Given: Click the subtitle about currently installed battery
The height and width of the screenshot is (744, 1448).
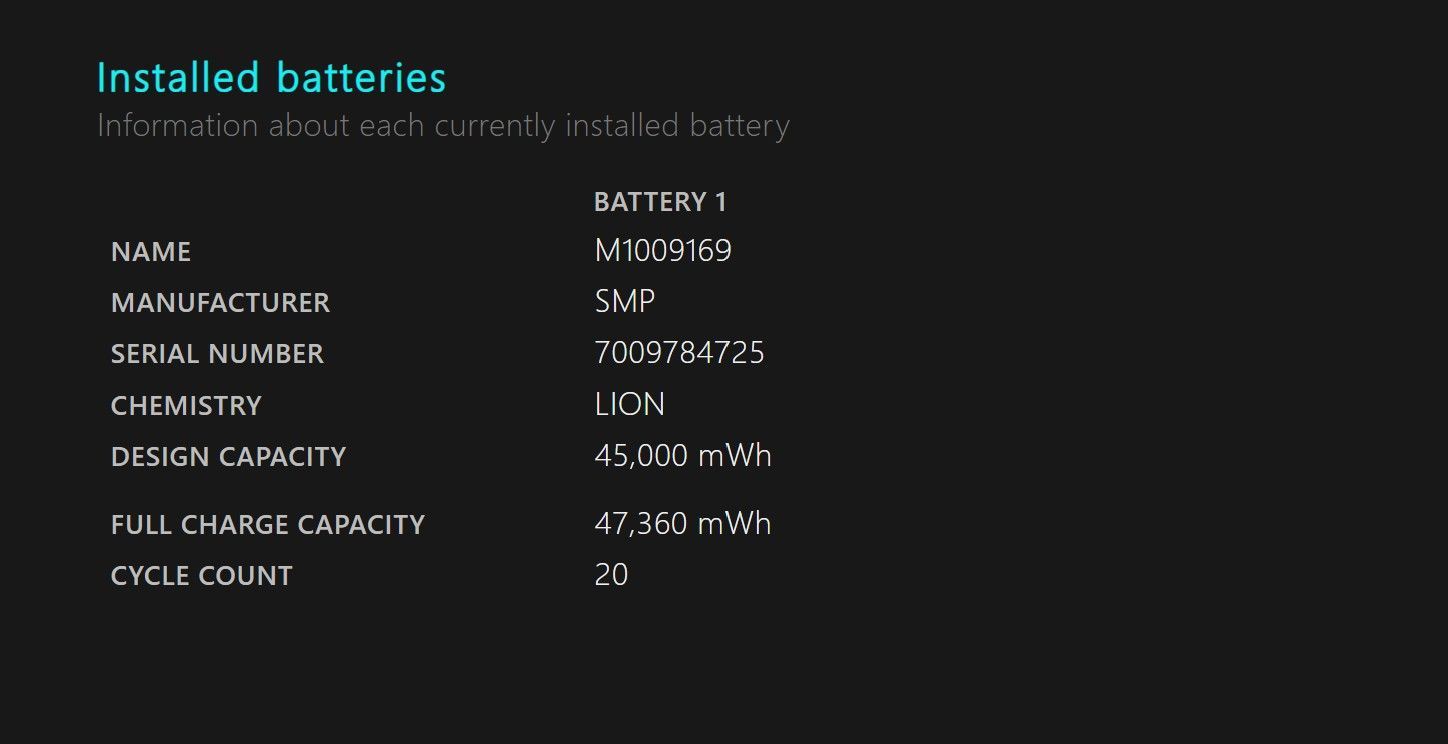Looking at the screenshot, I should (443, 126).
